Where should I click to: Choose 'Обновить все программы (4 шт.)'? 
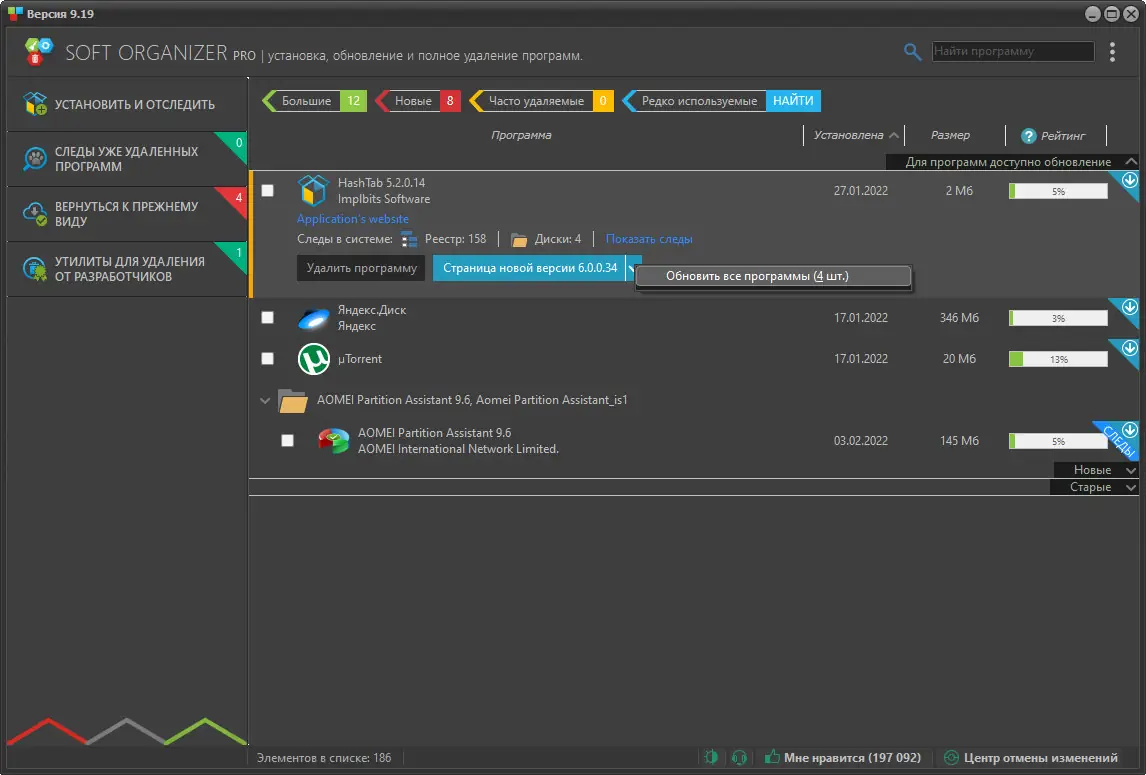773,276
